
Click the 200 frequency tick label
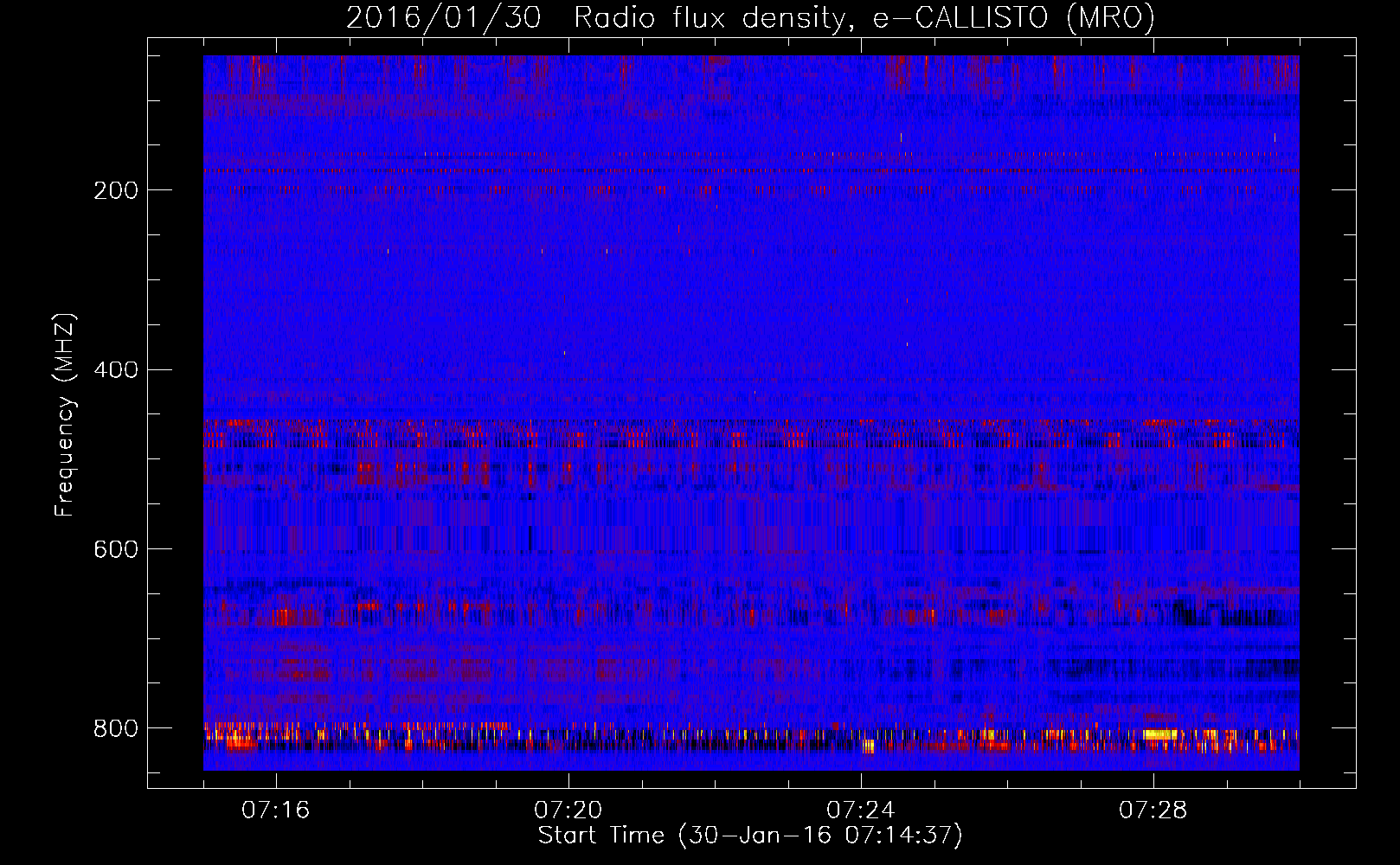click(x=116, y=190)
